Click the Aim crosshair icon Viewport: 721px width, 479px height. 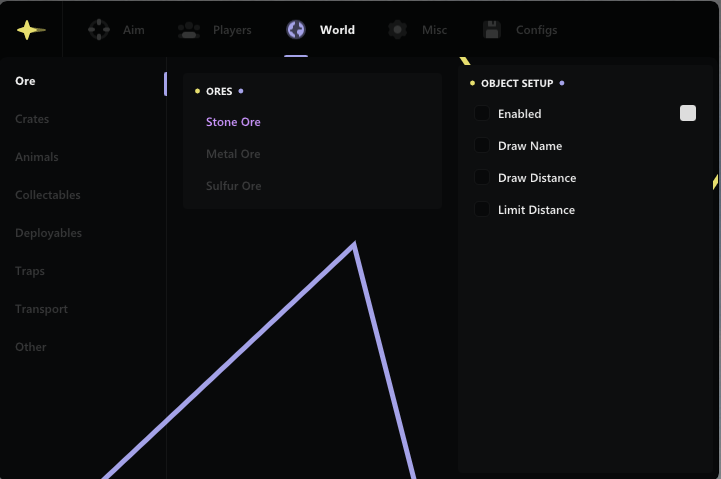pyautogui.click(x=99, y=30)
